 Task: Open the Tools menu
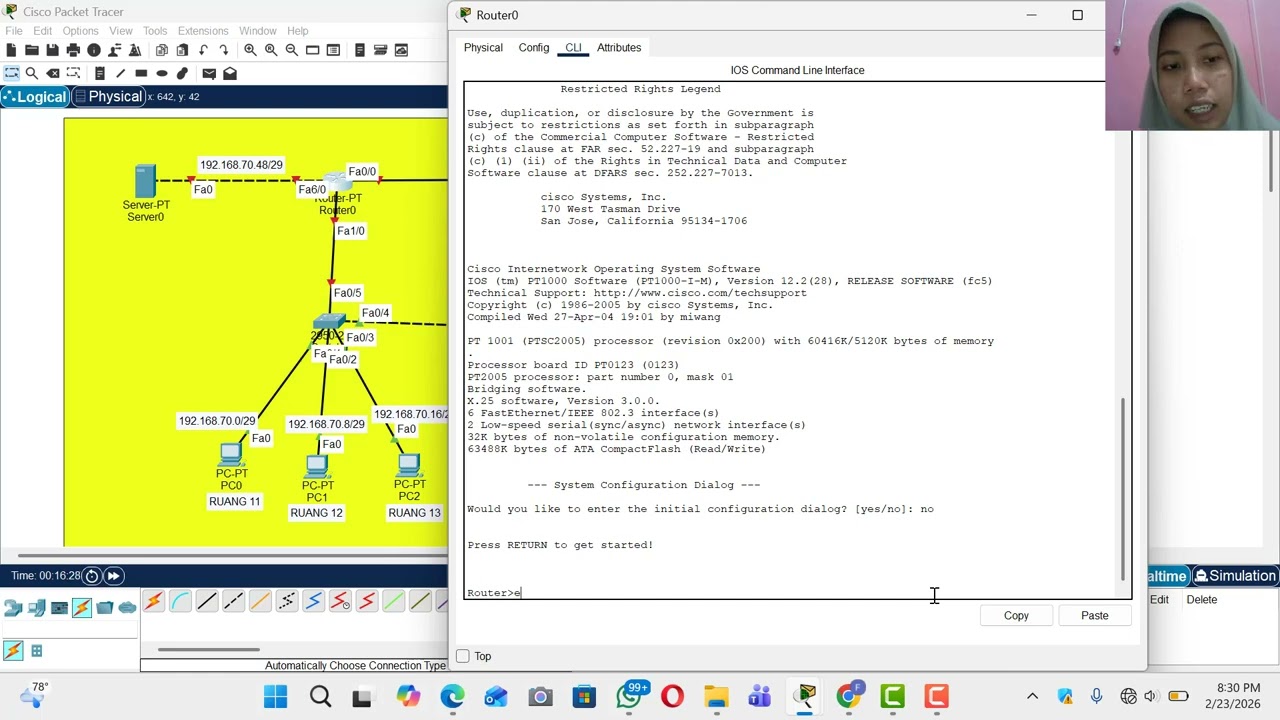[x=155, y=31]
